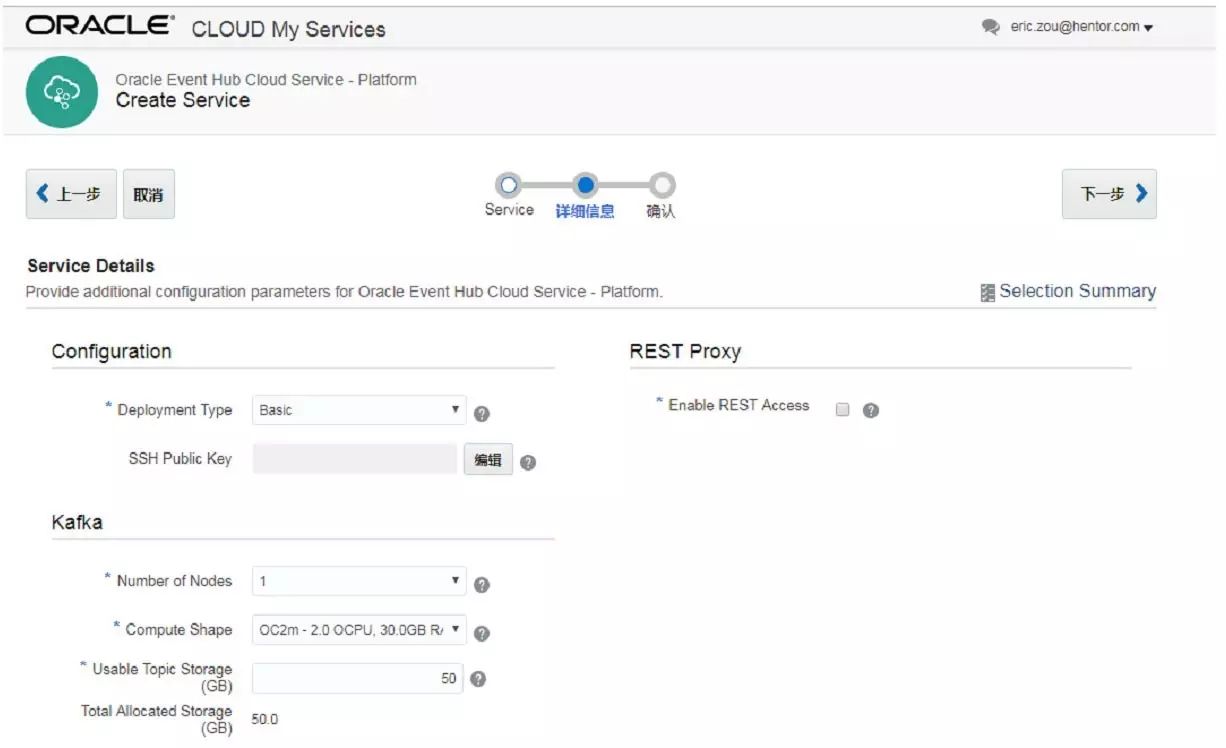
Task: Click the Event Hub cloud service icon
Action: tap(62, 92)
